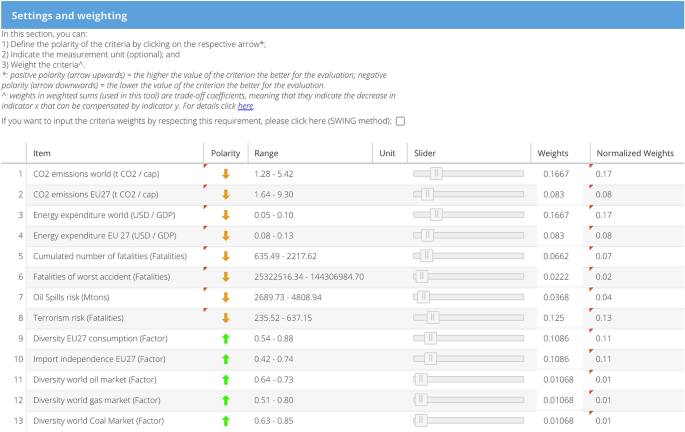This screenshot has height=432, width=685.
Task: Click Unit cell for Energy expenditure EU 27
Action: point(389,235)
